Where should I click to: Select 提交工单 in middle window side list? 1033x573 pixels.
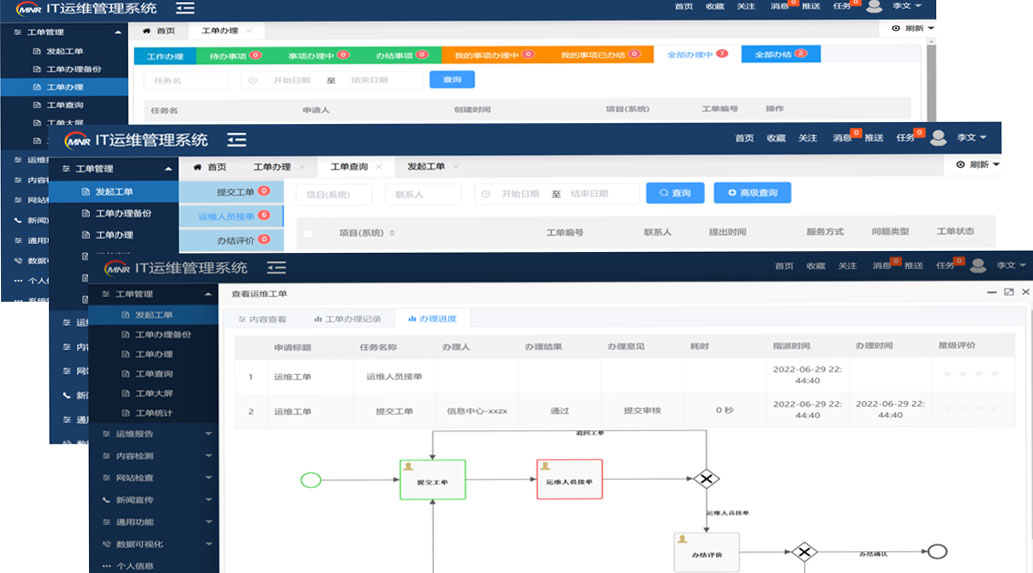[x=231, y=192]
